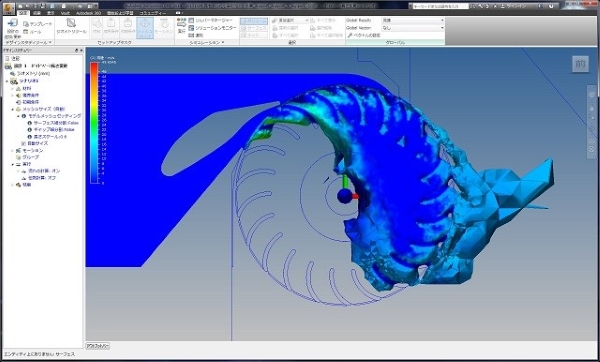Open the Global Vector dropdown
The image size is (600, 362).
point(413,28)
